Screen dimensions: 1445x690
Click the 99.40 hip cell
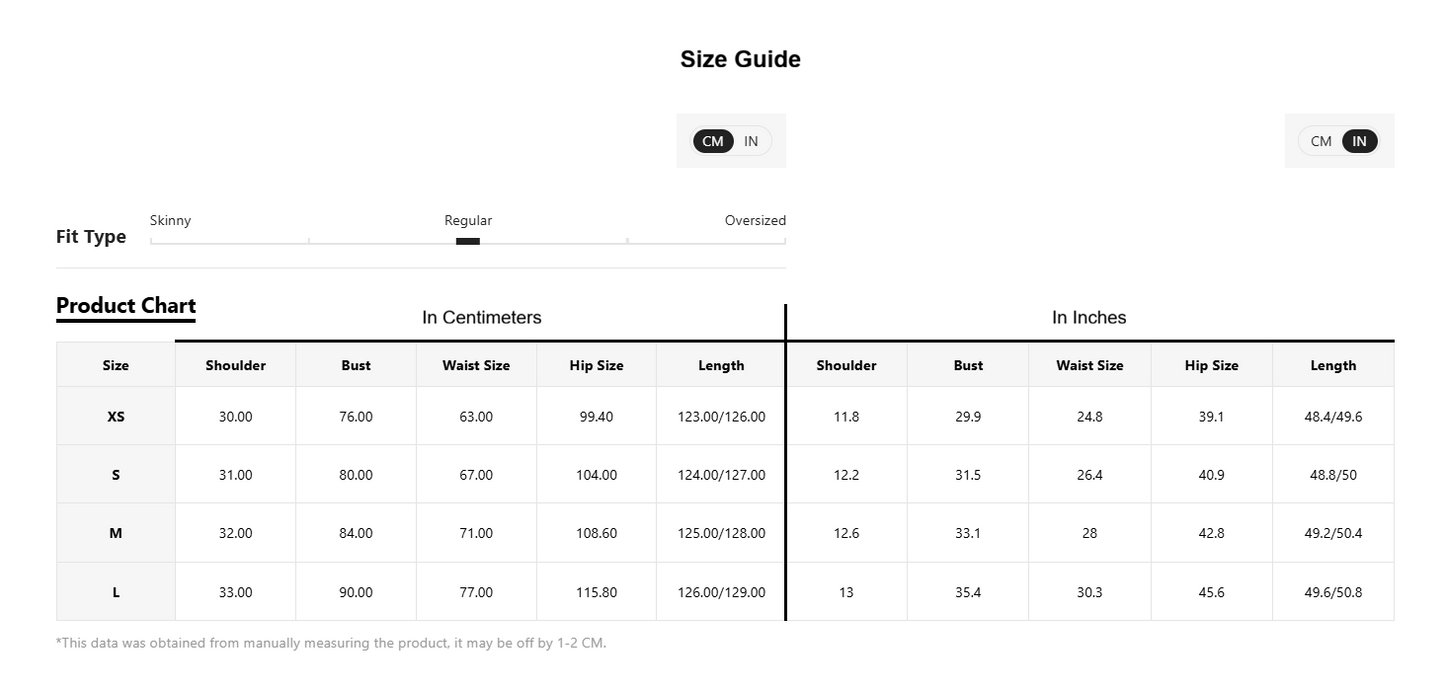596,416
